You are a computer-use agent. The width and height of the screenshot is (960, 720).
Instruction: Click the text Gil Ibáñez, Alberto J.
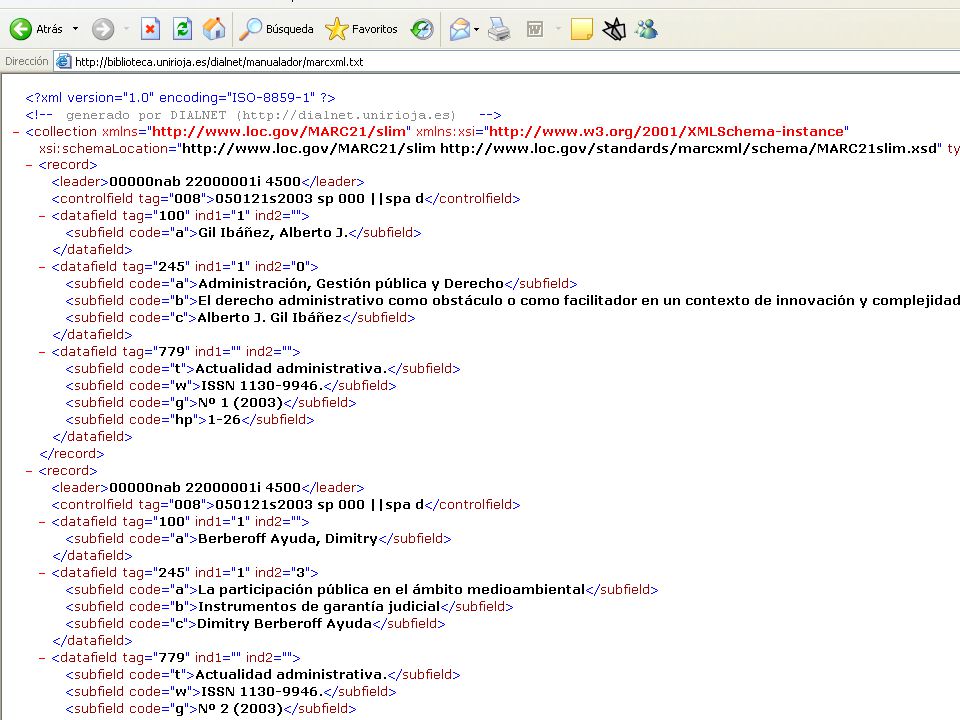(x=273, y=233)
